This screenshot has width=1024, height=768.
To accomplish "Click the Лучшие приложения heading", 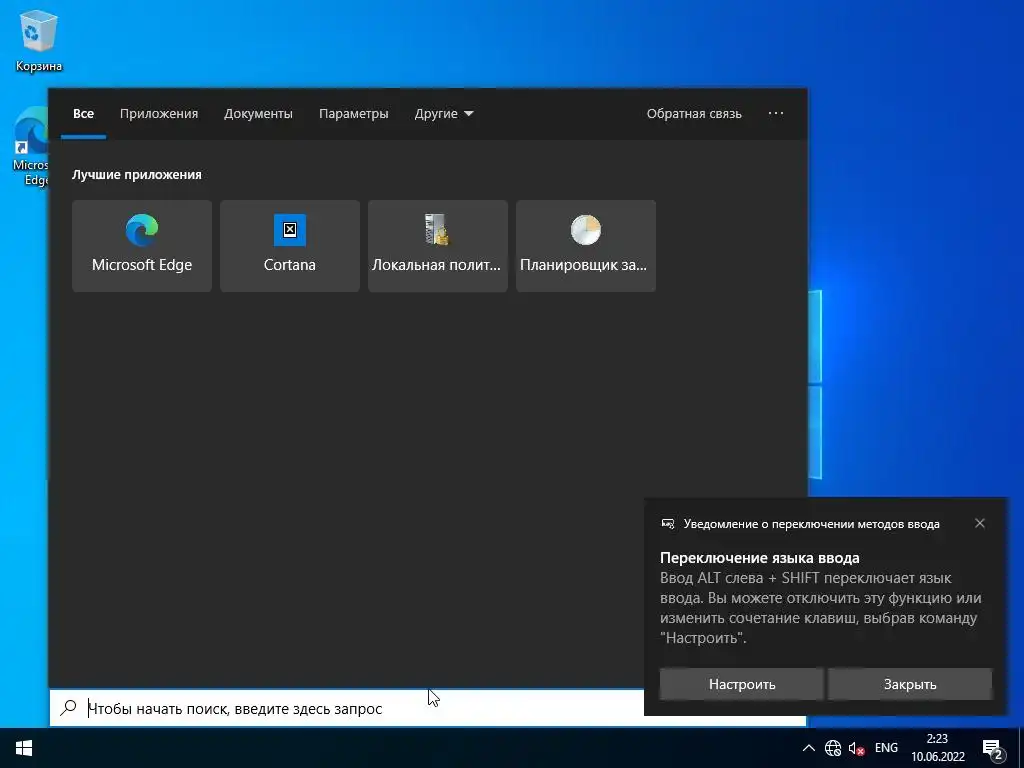I will pos(136,174).
